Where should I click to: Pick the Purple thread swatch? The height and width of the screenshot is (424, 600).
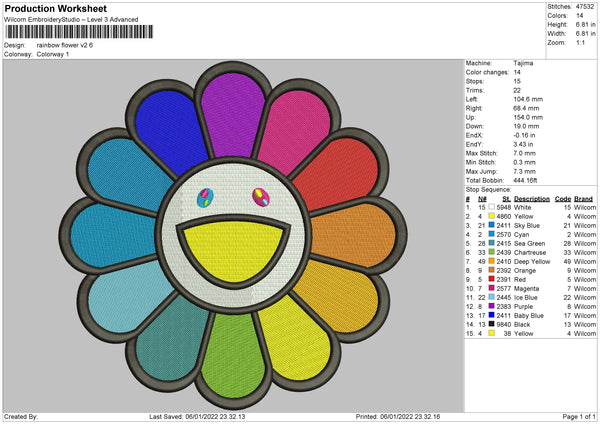coord(491,306)
